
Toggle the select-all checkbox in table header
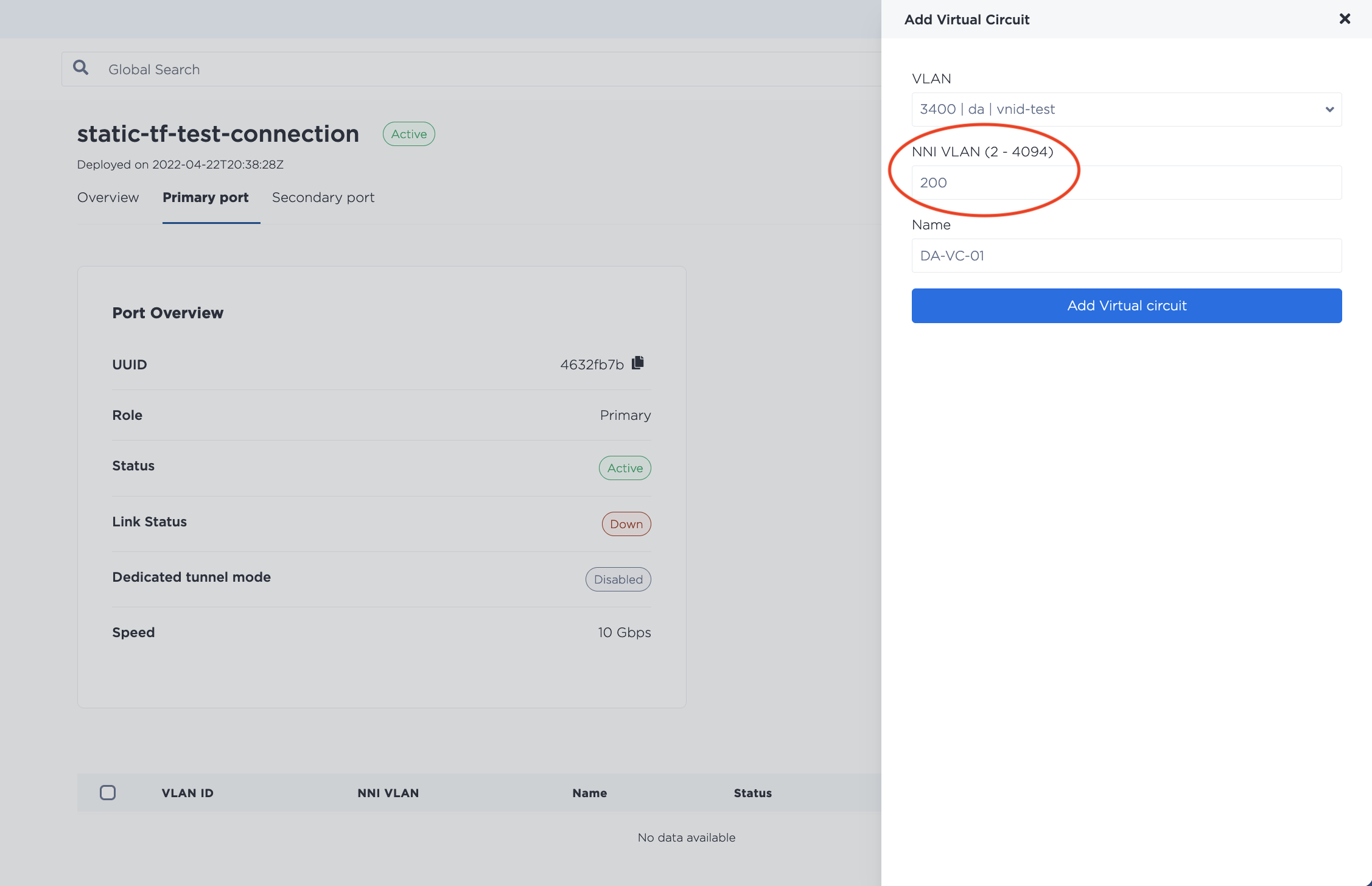tap(108, 792)
